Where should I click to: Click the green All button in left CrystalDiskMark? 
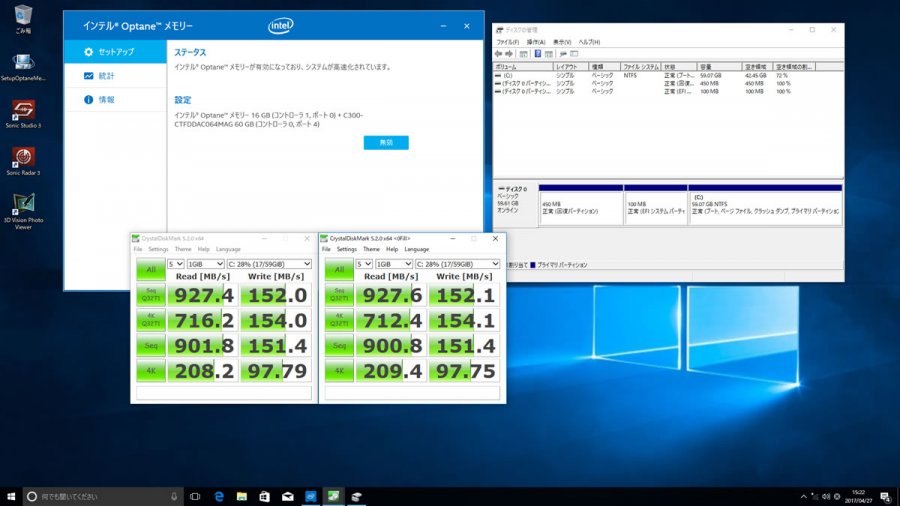coord(151,270)
